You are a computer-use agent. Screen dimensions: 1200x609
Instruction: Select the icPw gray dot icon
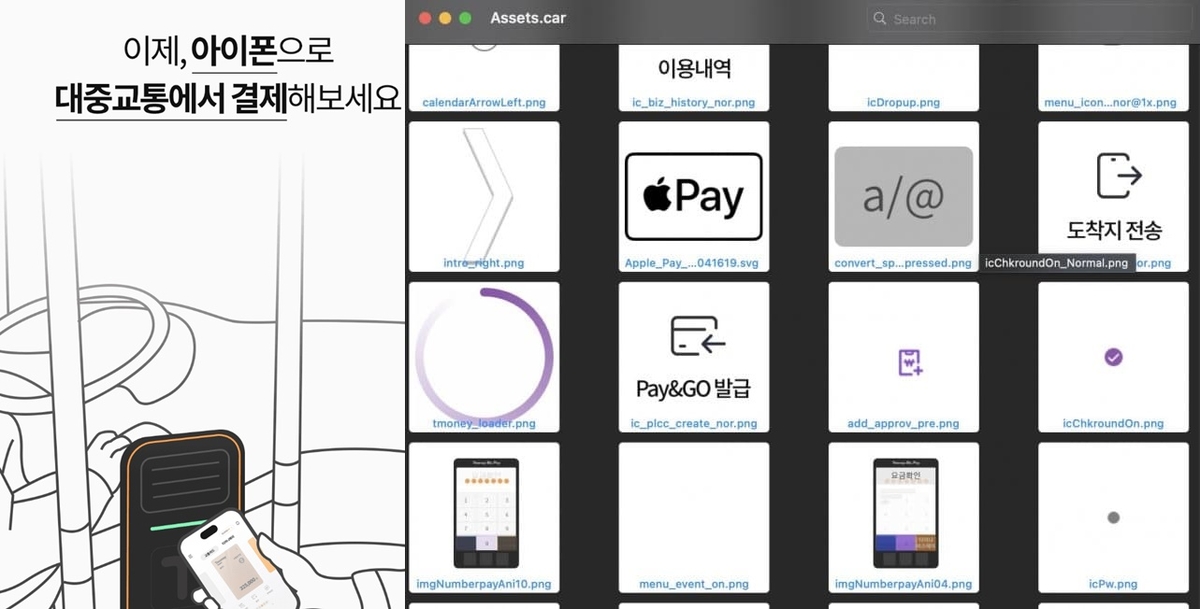(x=1113, y=517)
